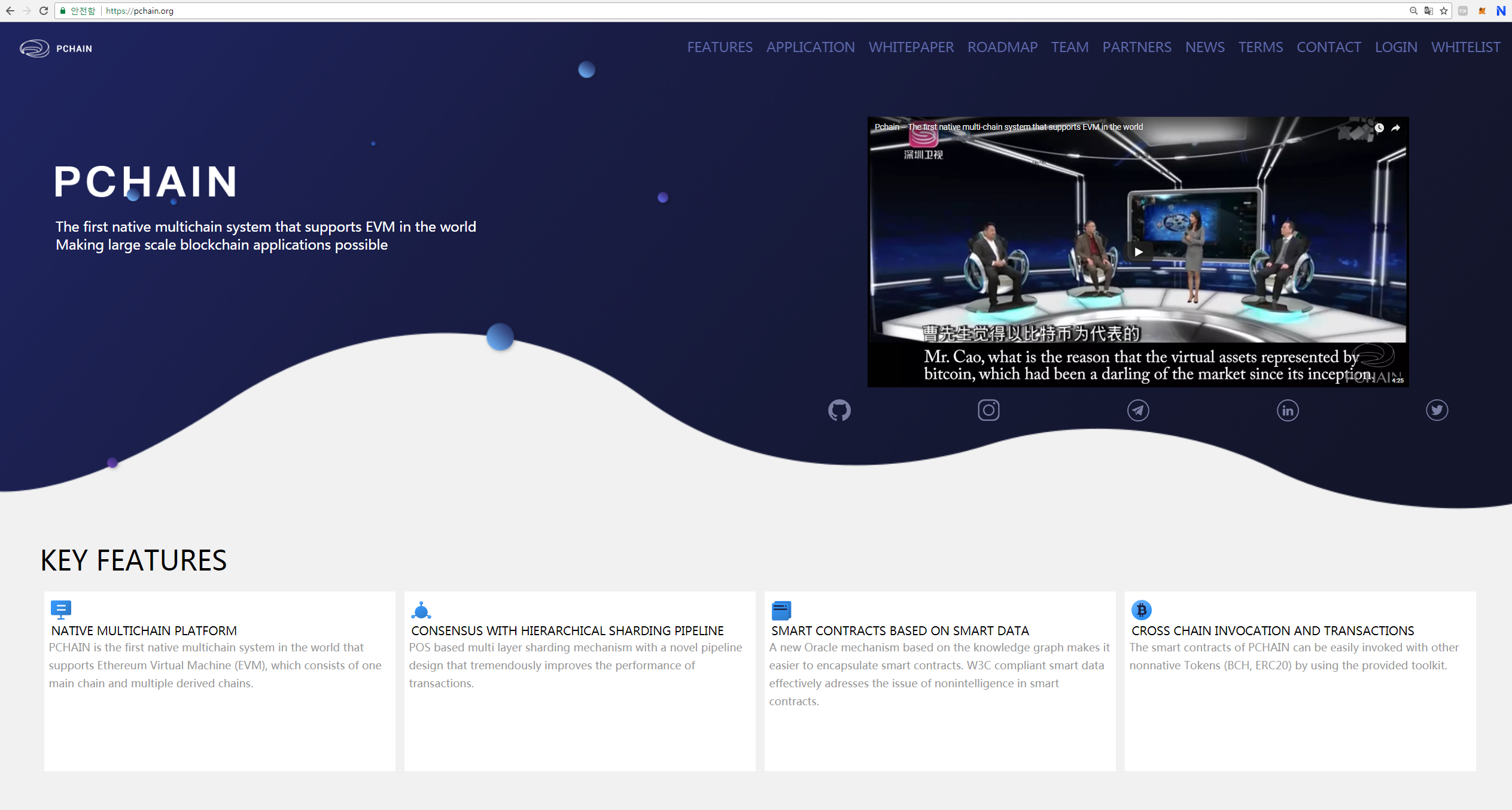
Task: Open the Telegram social icon
Action: pyautogui.click(x=1137, y=410)
